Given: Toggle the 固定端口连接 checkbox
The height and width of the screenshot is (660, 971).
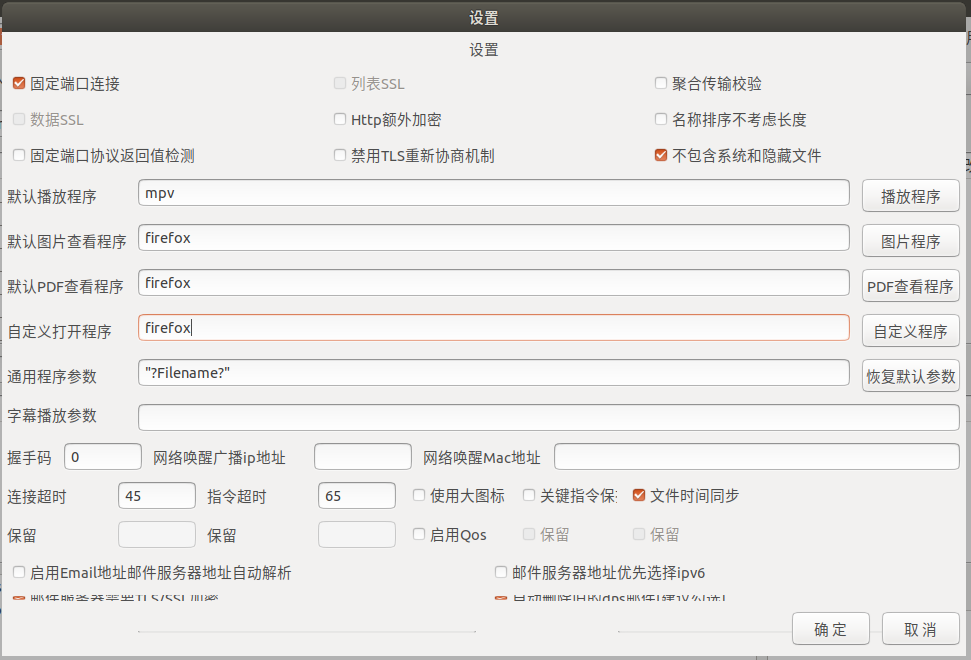Looking at the screenshot, I should pos(19,84).
